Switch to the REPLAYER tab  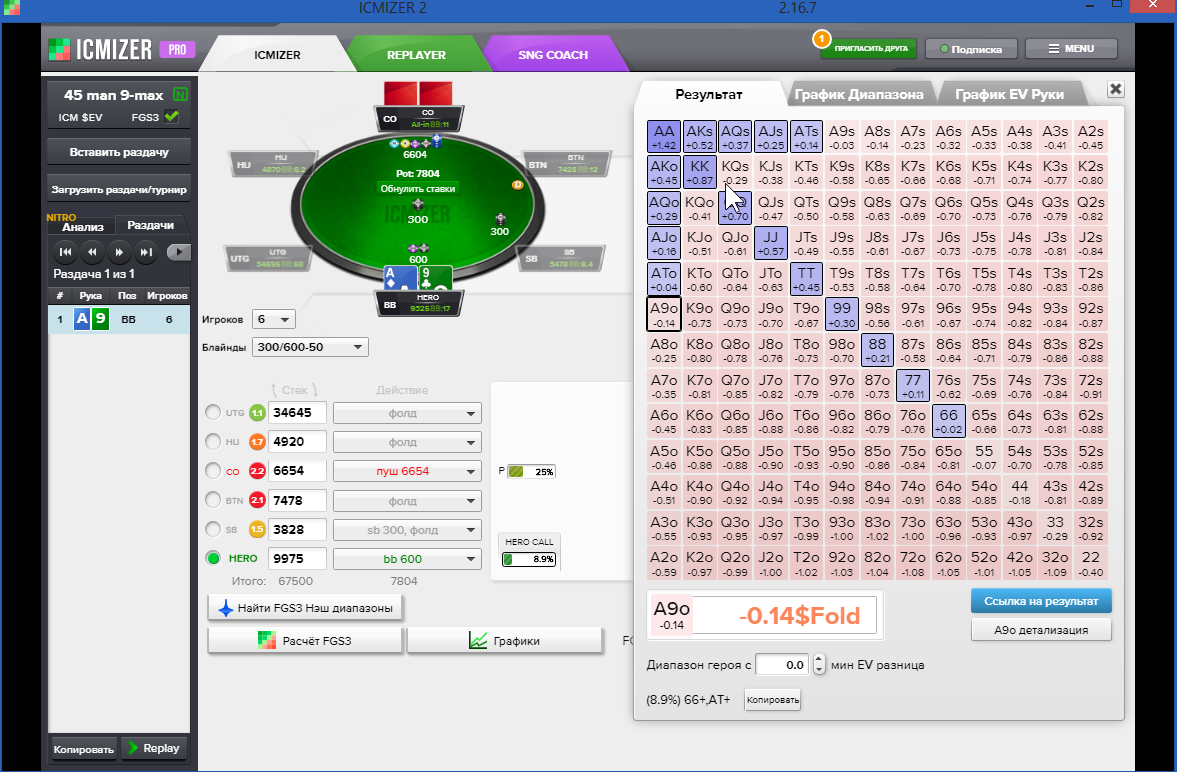coord(416,55)
